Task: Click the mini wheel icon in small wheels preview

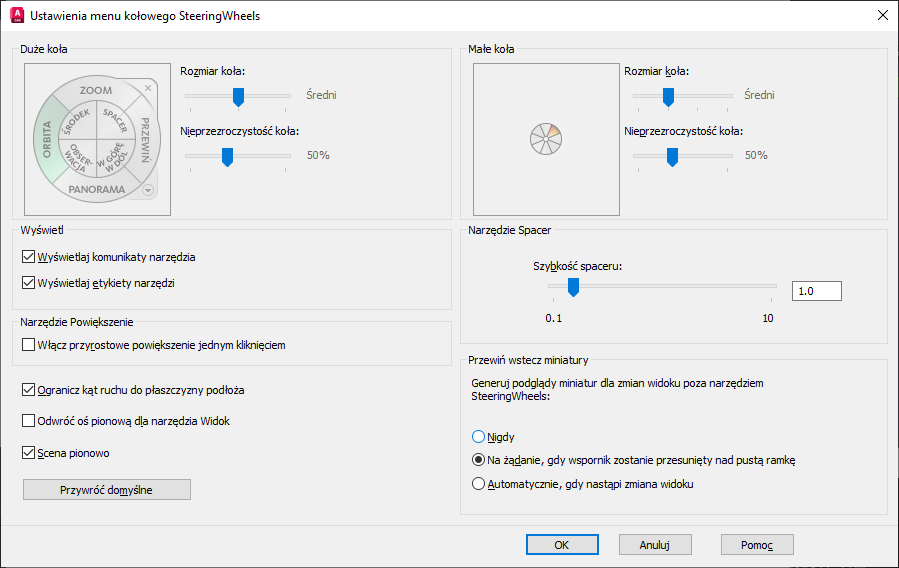Action: coord(546,139)
